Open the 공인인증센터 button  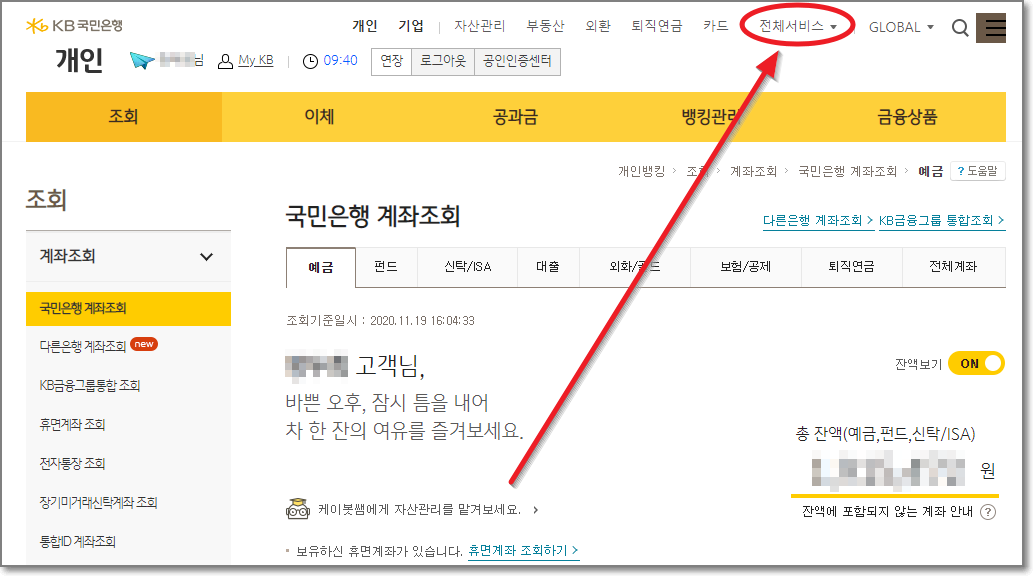click(517, 61)
